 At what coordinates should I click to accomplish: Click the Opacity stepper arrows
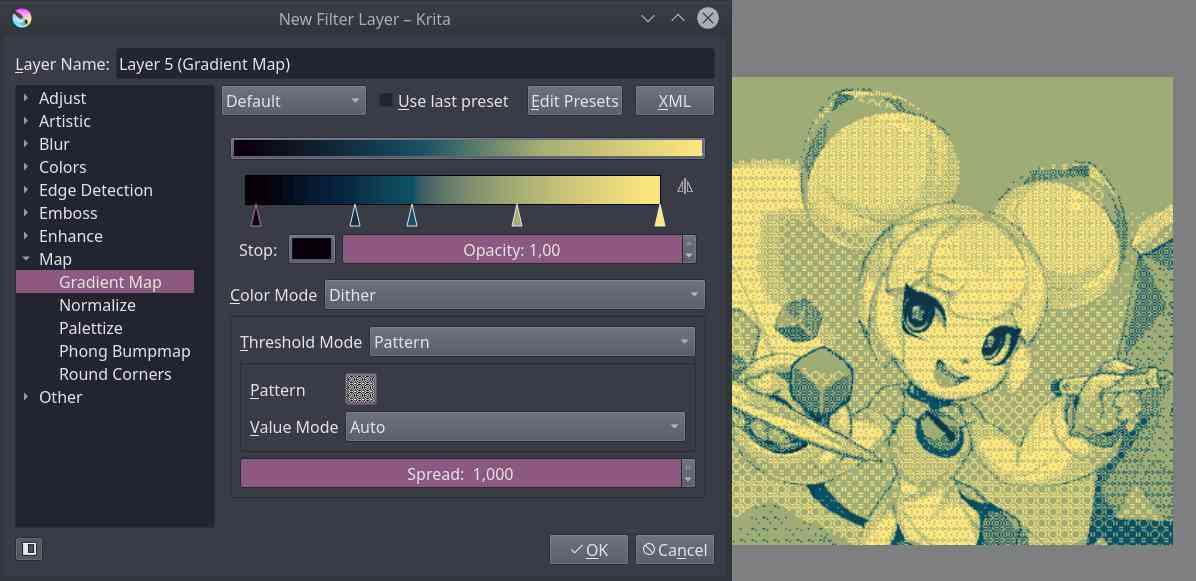click(x=690, y=249)
